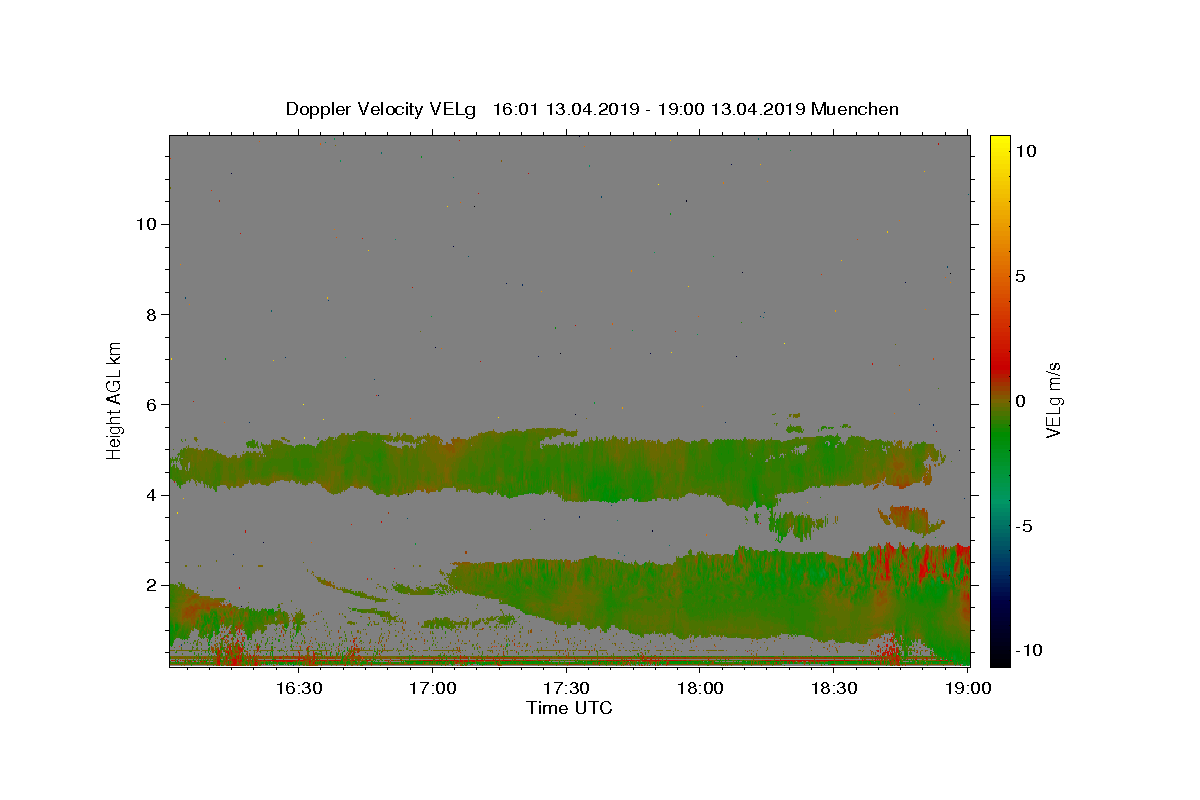1200x800 pixels.
Task: Click the 'VELg m/s' colorbar label
Action: pos(1053,400)
